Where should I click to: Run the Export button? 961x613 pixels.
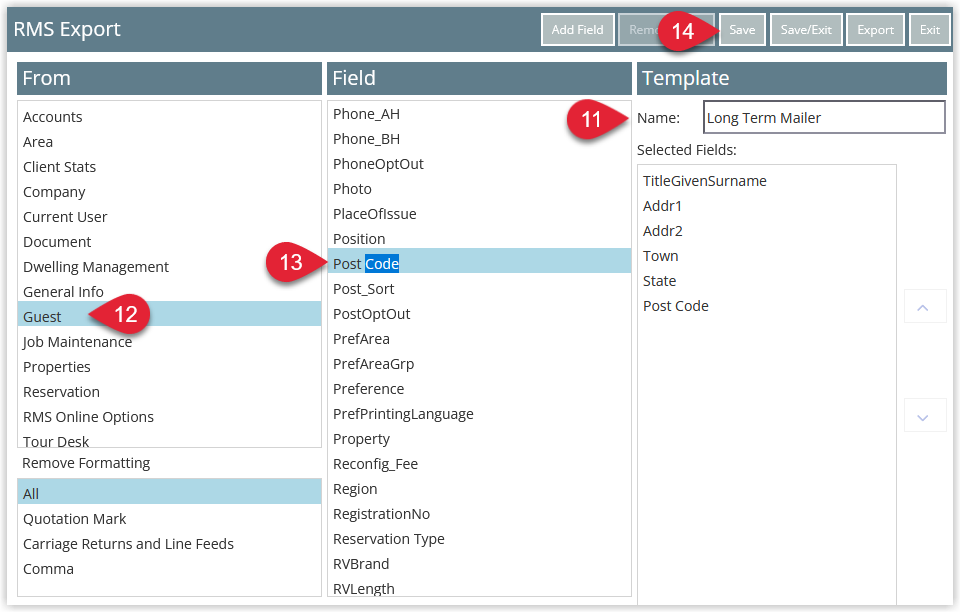pos(875,29)
